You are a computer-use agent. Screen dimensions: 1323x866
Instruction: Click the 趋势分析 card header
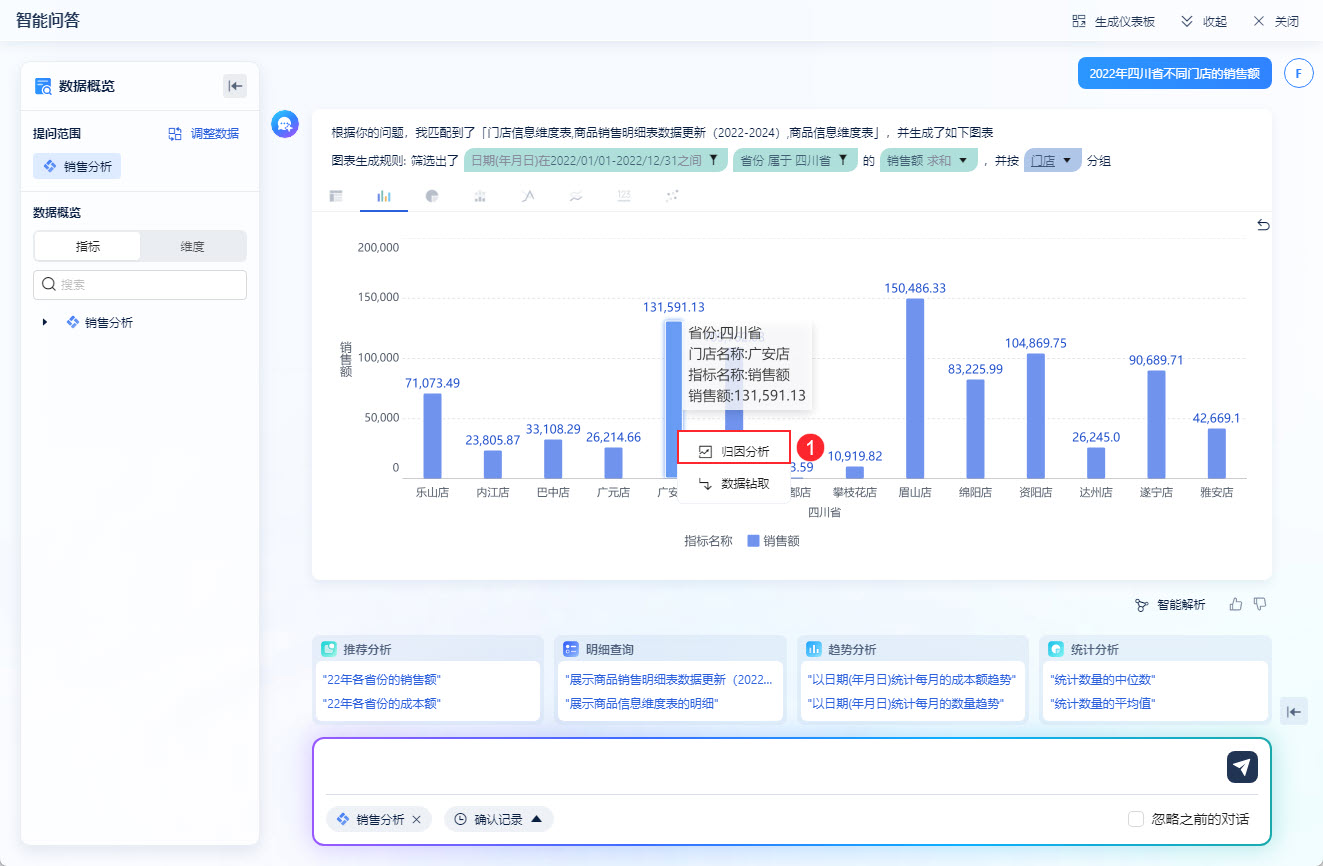tap(912, 649)
